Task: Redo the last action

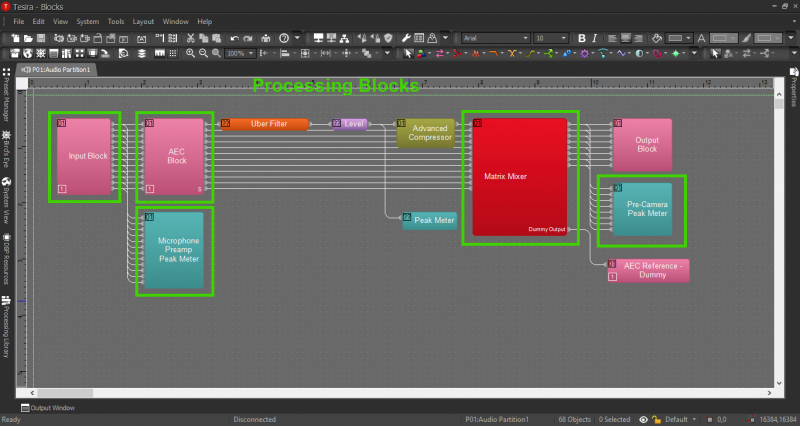Action: click(x=247, y=38)
